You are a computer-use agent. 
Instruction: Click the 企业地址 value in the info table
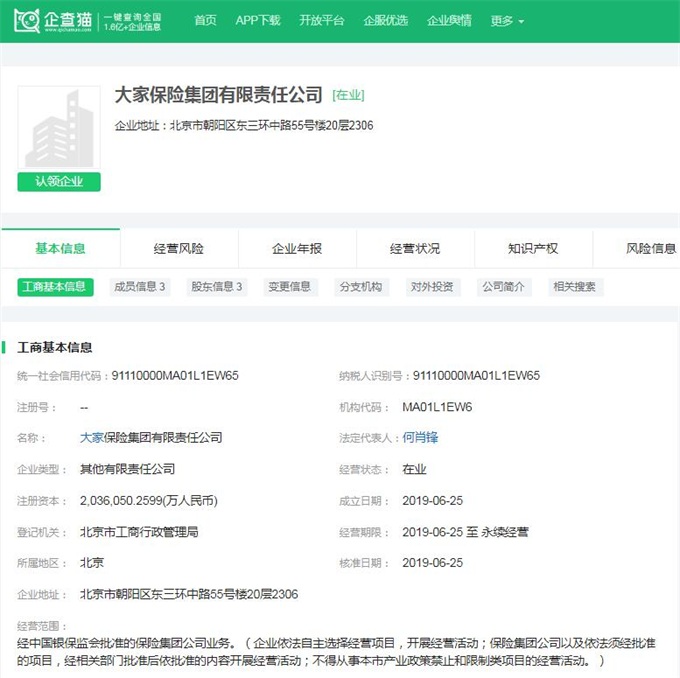189,594
